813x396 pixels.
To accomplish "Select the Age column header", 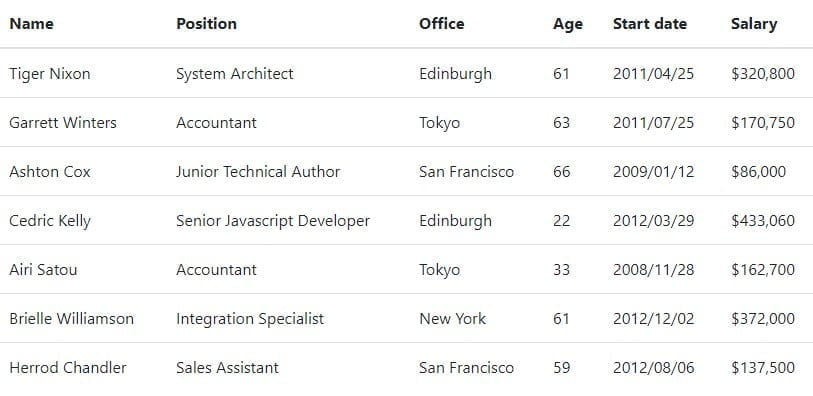I will pyautogui.click(x=568, y=24).
